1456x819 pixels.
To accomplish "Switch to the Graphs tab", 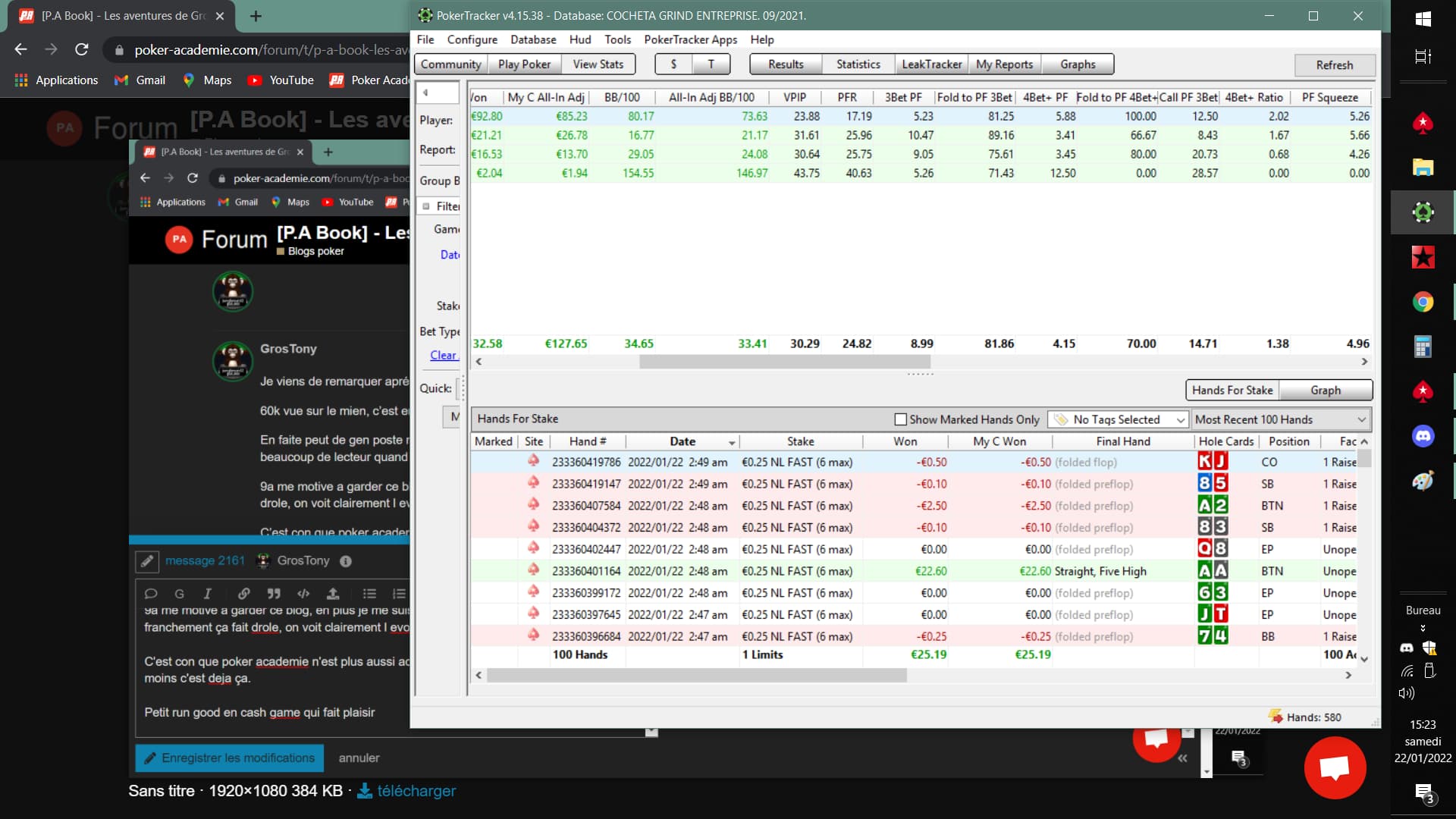I will click(x=1078, y=64).
